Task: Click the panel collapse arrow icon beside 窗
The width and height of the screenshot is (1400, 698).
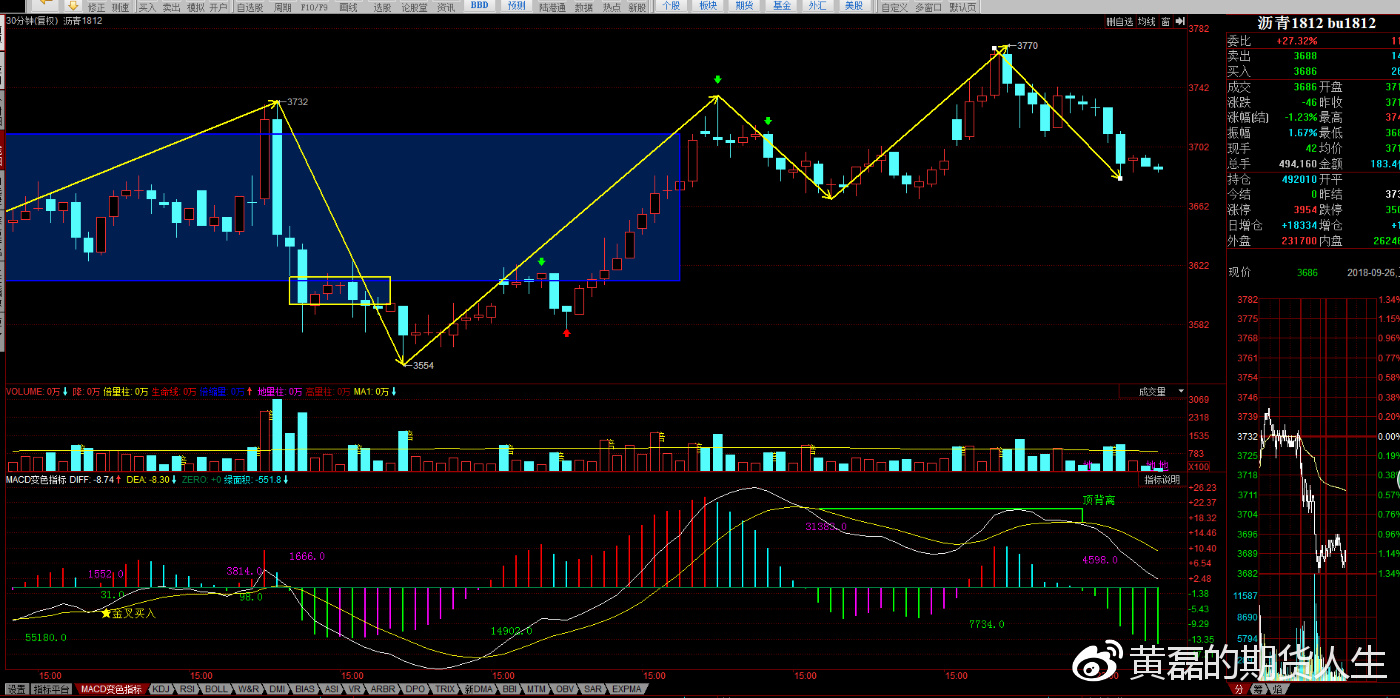Action: [x=1180, y=21]
